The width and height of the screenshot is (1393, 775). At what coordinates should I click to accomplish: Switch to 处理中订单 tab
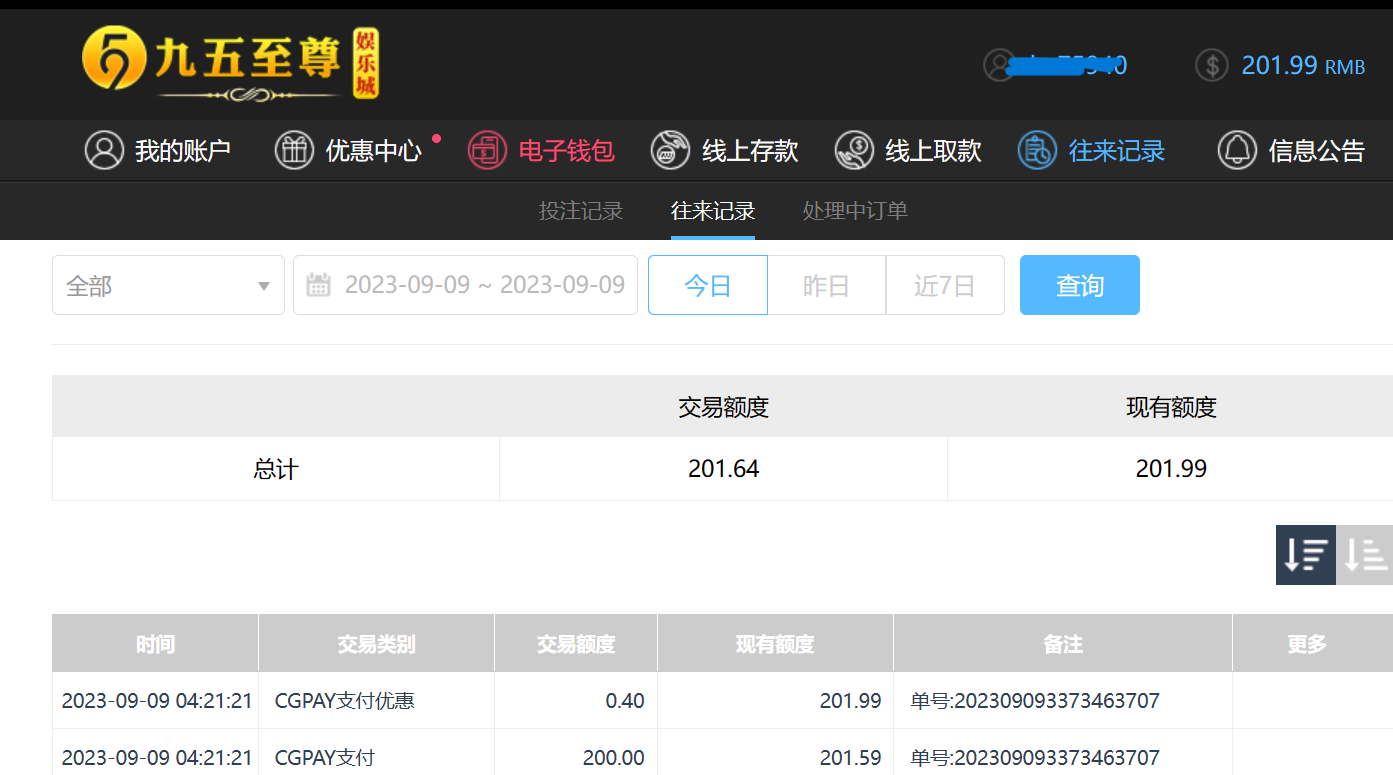coord(855,211)
